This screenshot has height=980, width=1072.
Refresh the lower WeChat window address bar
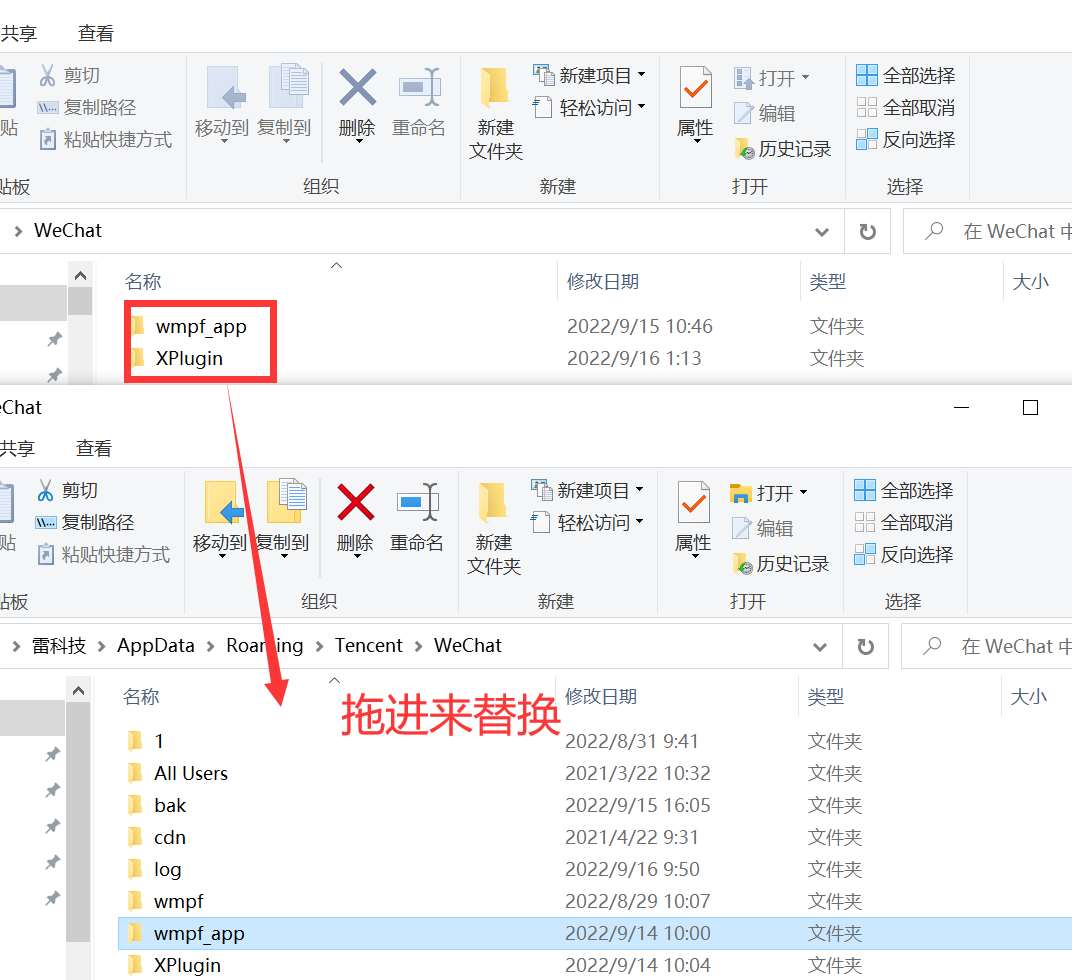click(x=866, y=646)
